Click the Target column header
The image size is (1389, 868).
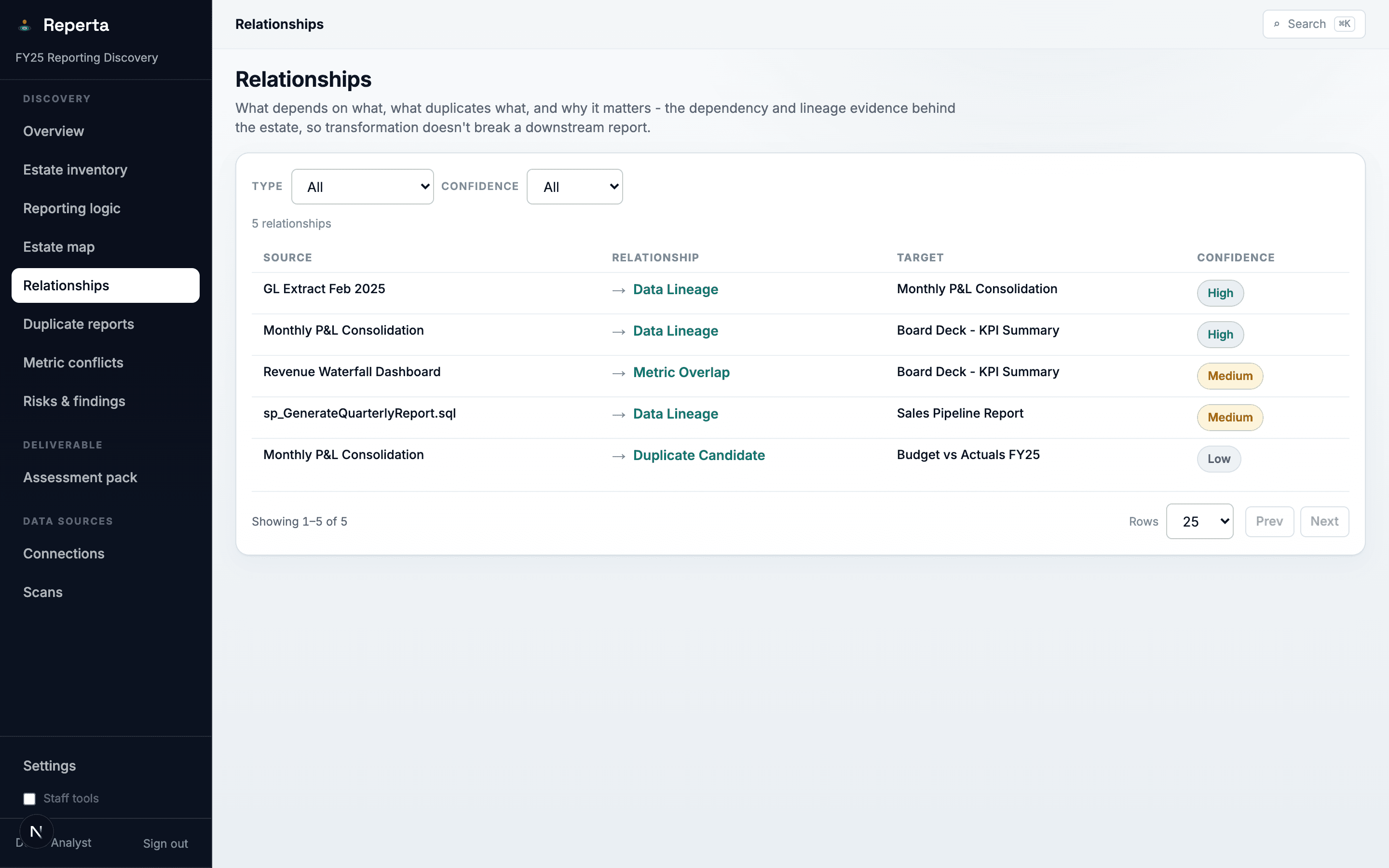tap(920, 258)
